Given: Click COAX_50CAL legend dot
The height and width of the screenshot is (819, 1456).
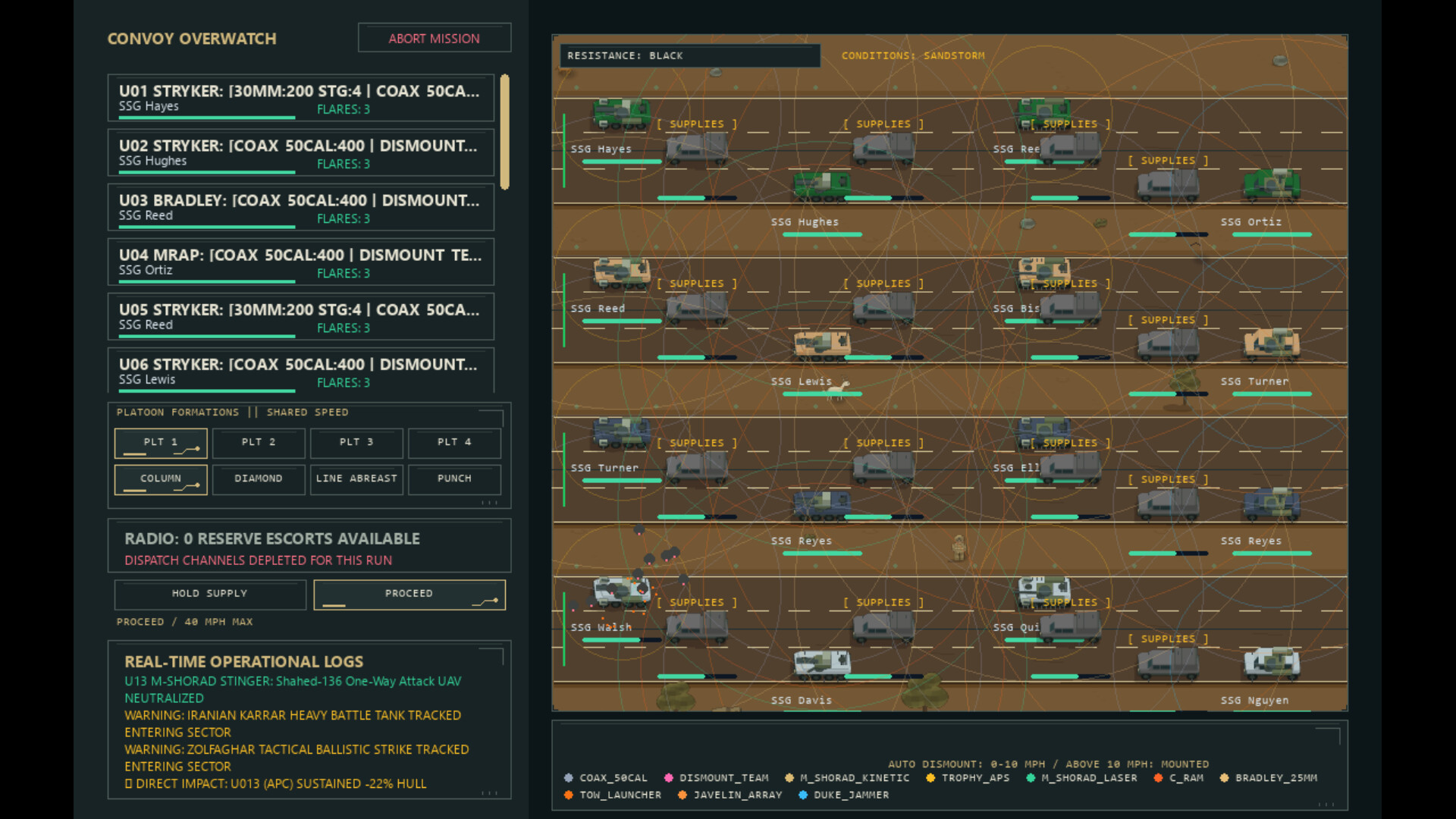Looking at the screenshot, I should [569, 778].
